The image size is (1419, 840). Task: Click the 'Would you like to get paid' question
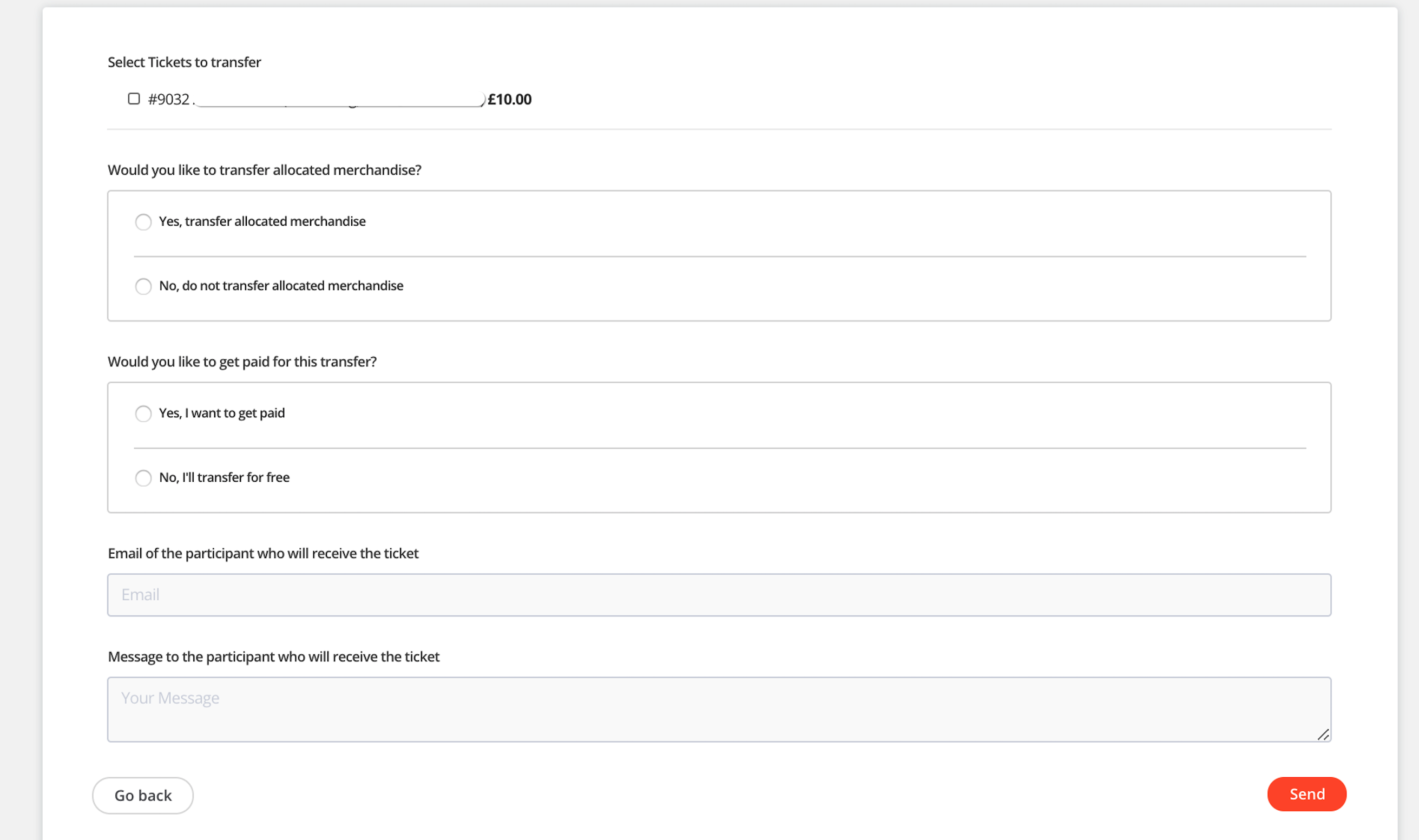click(242, 362)
